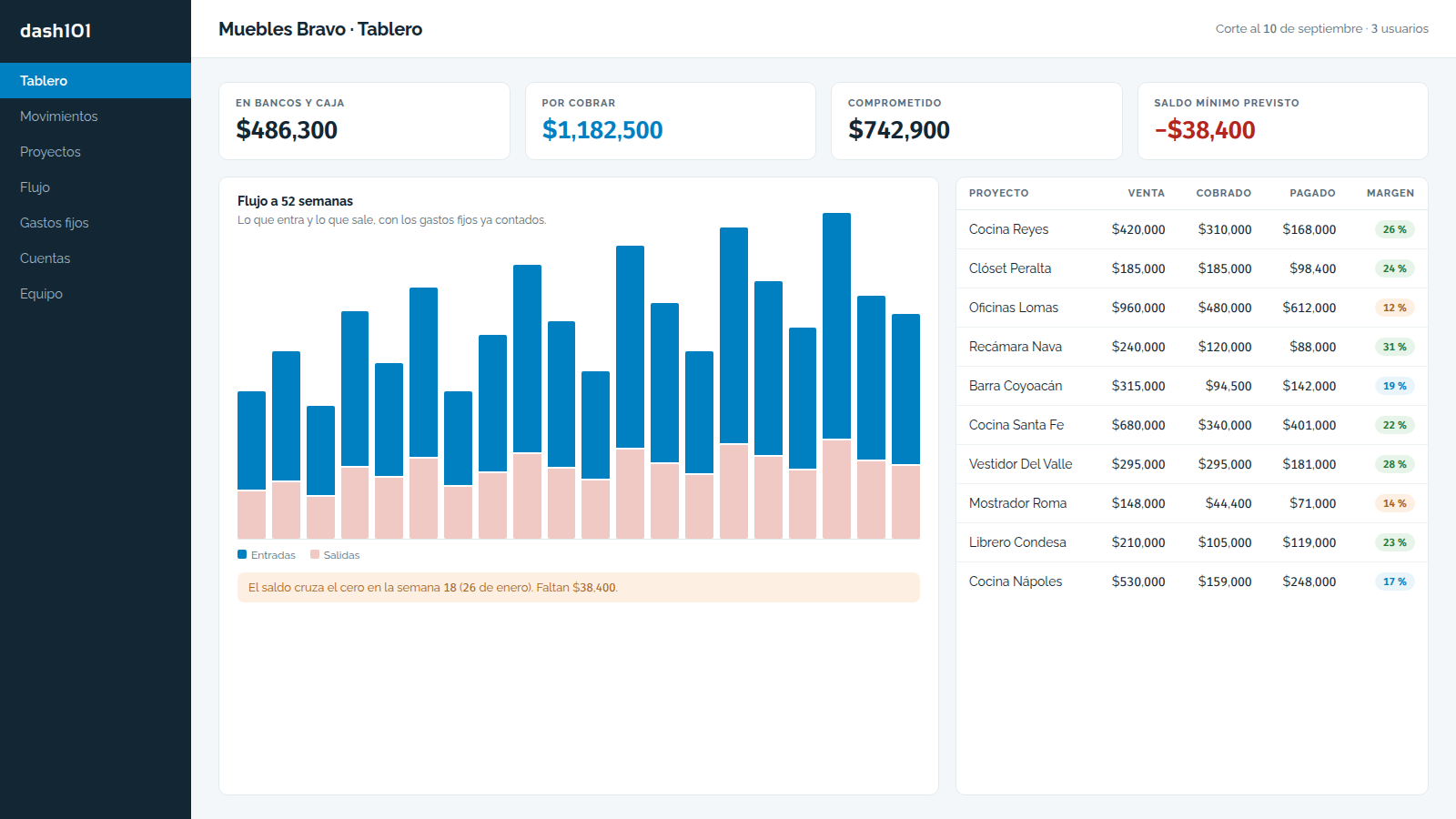Select the Oficinas Lomas project row
The width and height of the screenshot is (1456, 819).
click(1191, 308)
